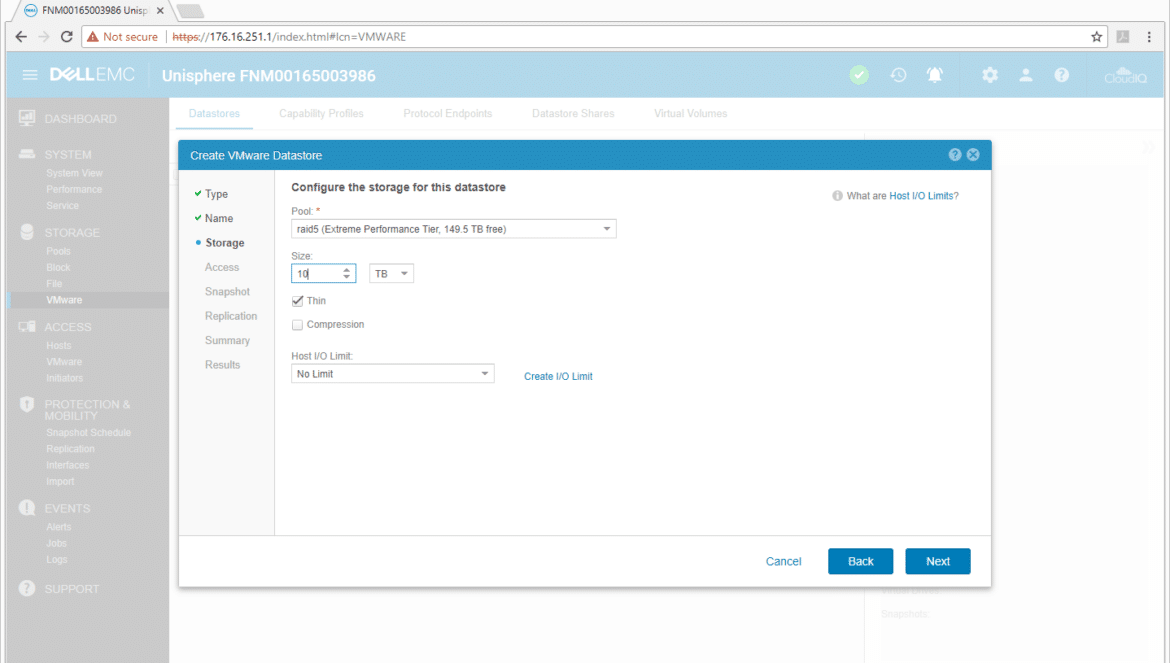
Task: View the green system health status icon
Action: (x=859, y=75)
